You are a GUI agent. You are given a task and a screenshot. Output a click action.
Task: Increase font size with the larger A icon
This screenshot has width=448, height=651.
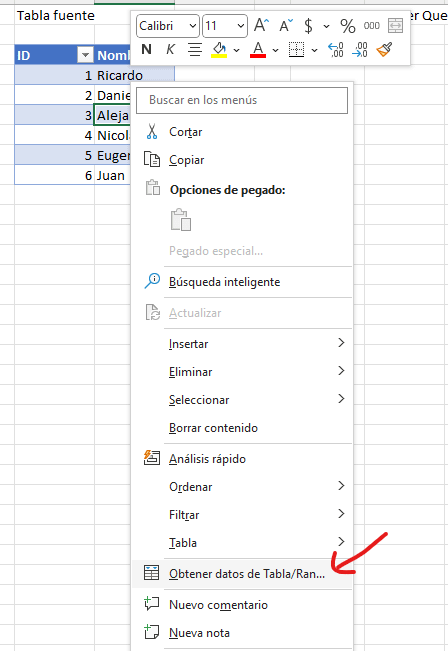pos(262,25)
